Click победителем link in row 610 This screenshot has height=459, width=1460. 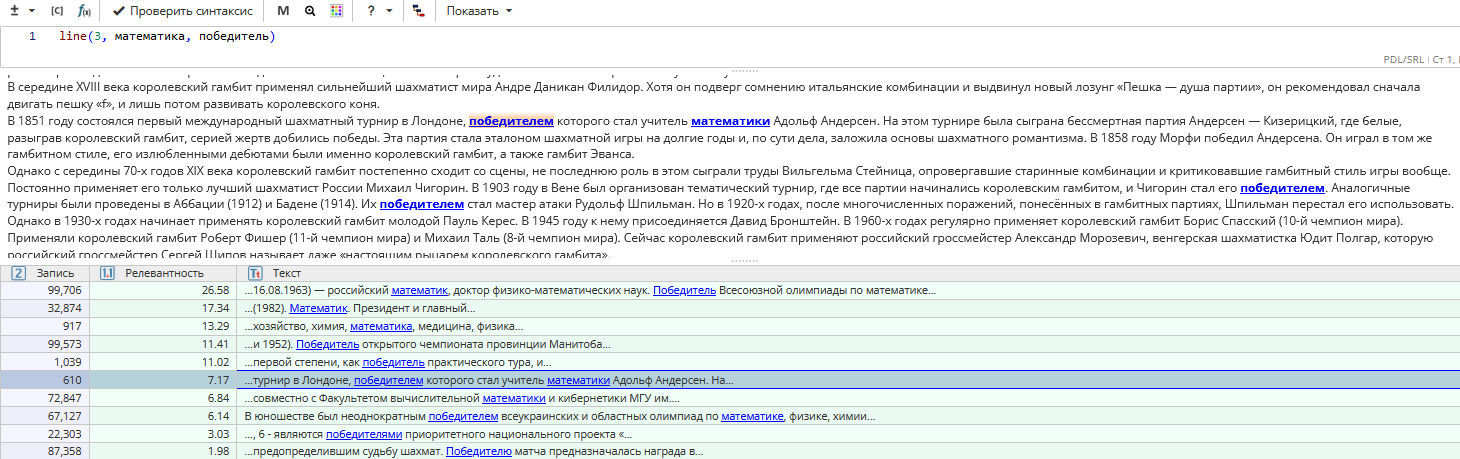[x=390, y=380]
